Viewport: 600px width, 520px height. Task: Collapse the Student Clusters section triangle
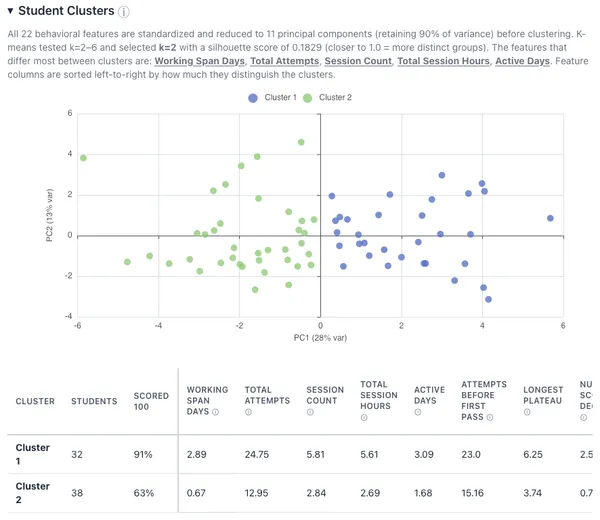[10, 11]
